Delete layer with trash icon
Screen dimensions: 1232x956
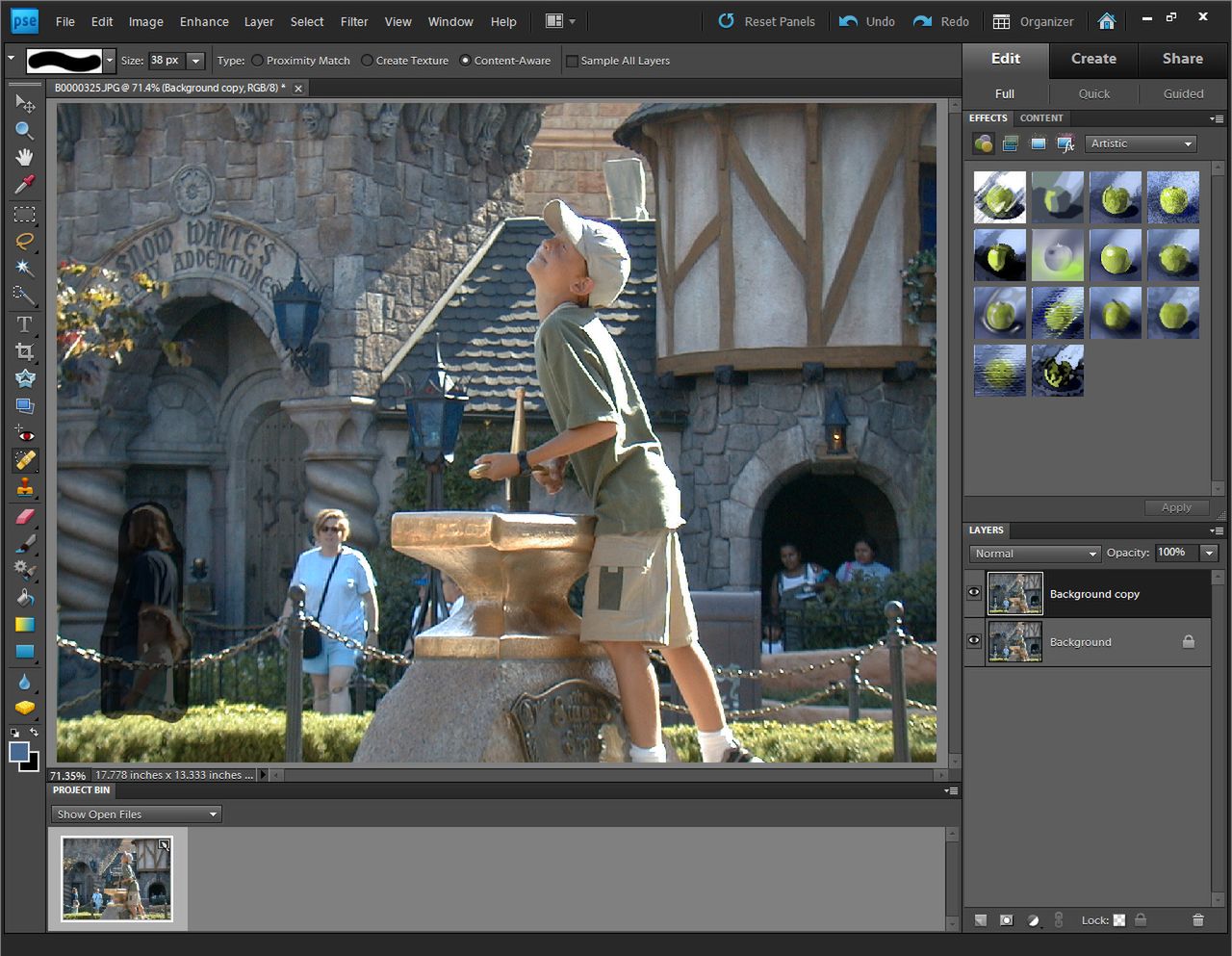pos(1198,920)
